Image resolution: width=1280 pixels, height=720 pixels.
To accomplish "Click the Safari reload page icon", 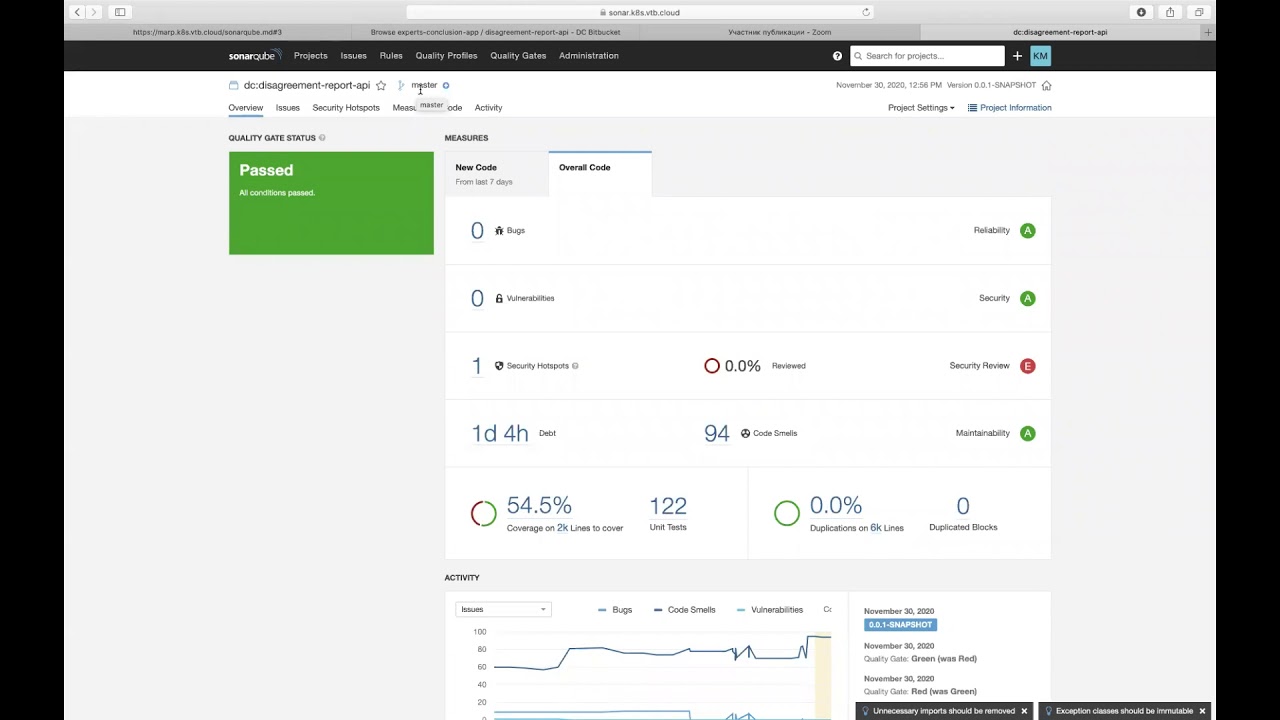I will click(x=866, y=12).
